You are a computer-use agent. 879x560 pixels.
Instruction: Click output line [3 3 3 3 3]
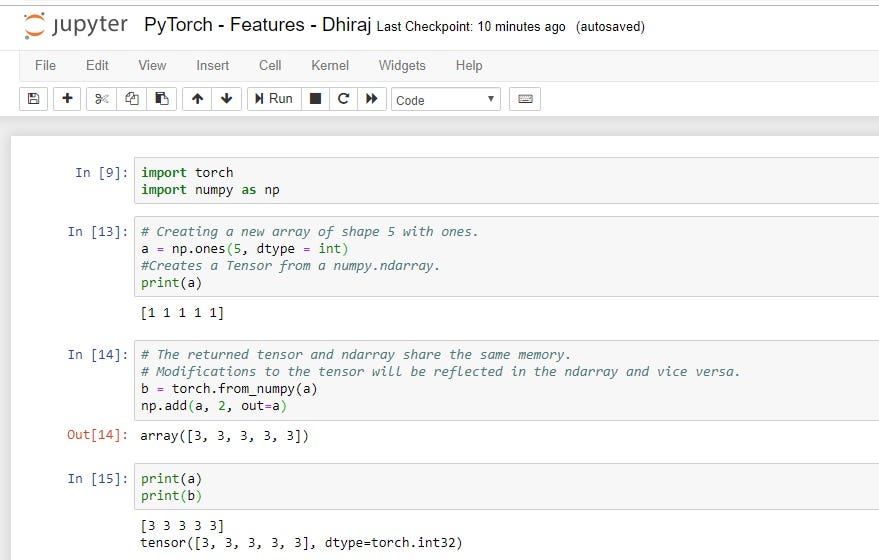point(182,526)
